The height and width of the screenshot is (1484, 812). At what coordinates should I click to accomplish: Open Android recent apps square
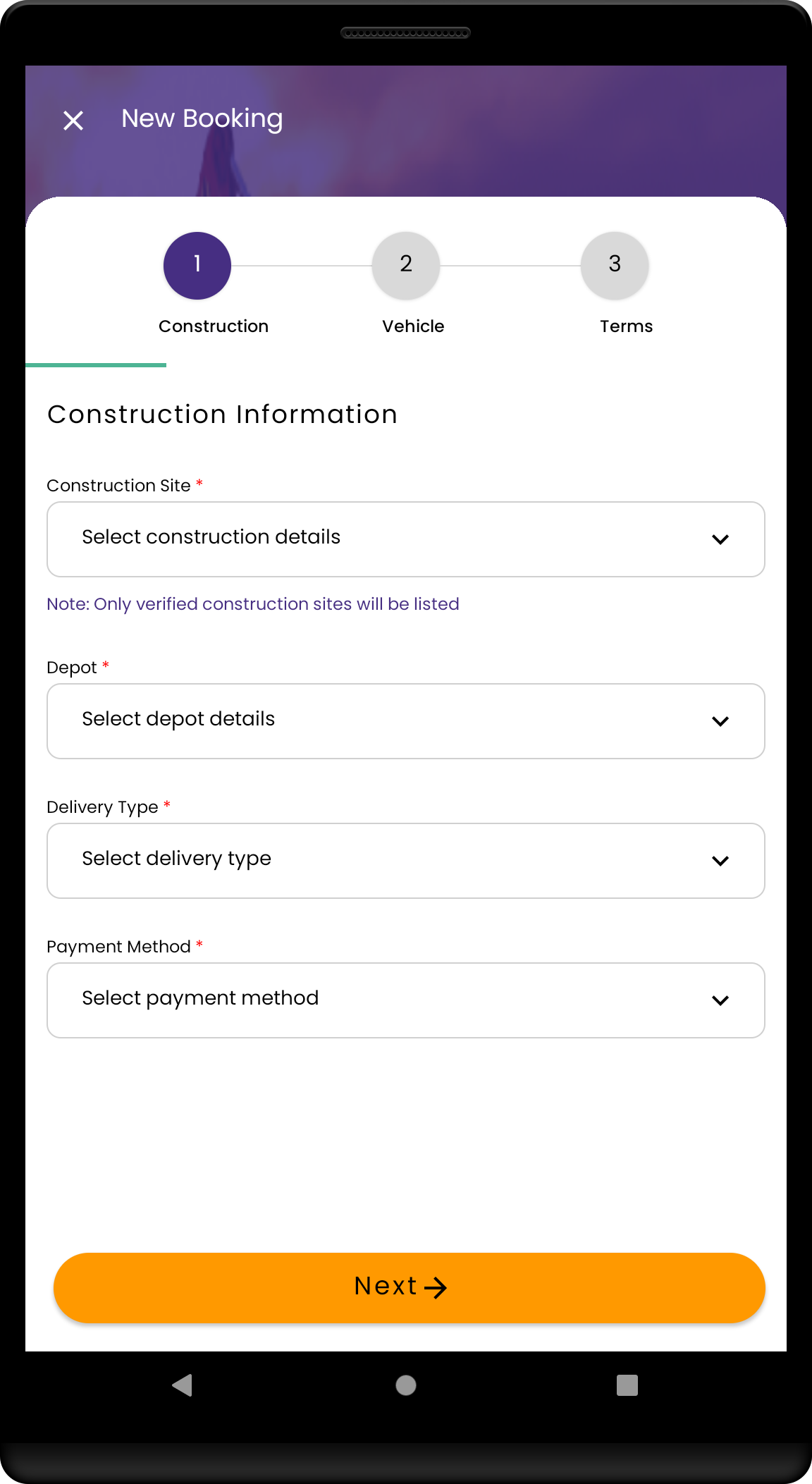[x=627, y=1385]
